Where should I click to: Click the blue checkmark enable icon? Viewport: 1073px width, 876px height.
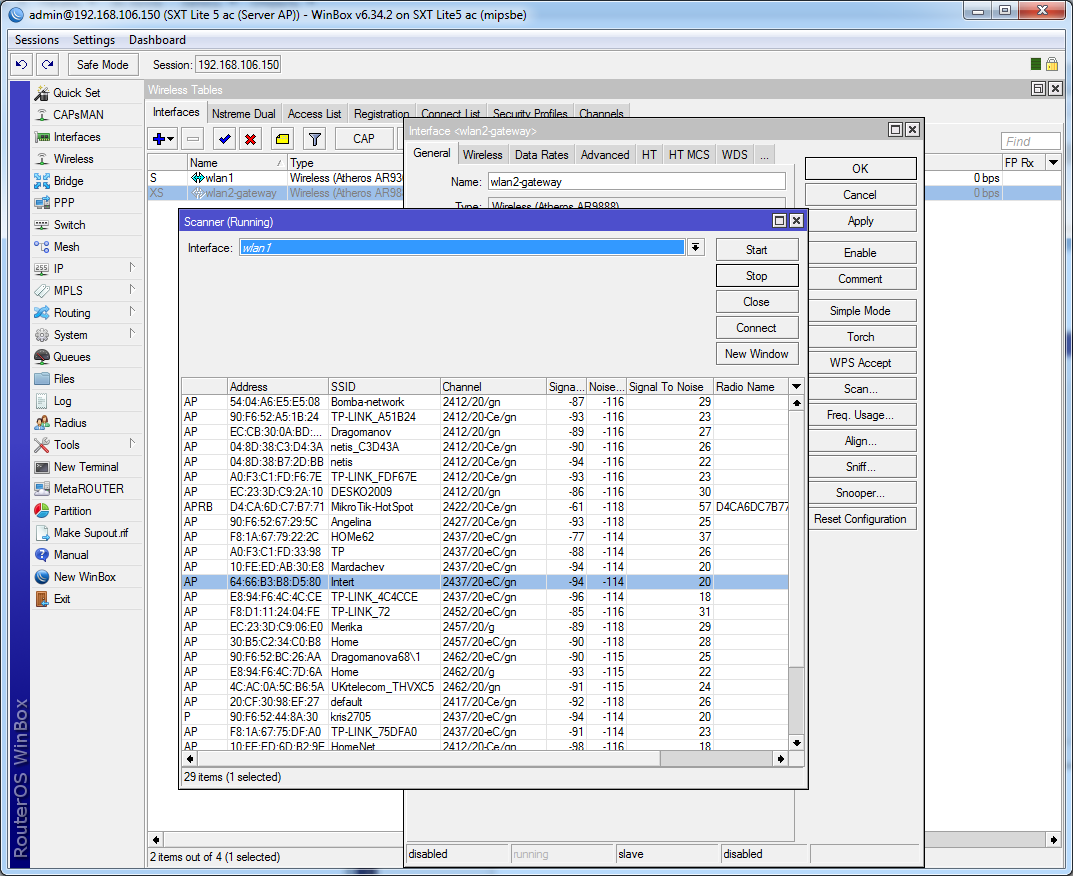click(x=225, y=139)
